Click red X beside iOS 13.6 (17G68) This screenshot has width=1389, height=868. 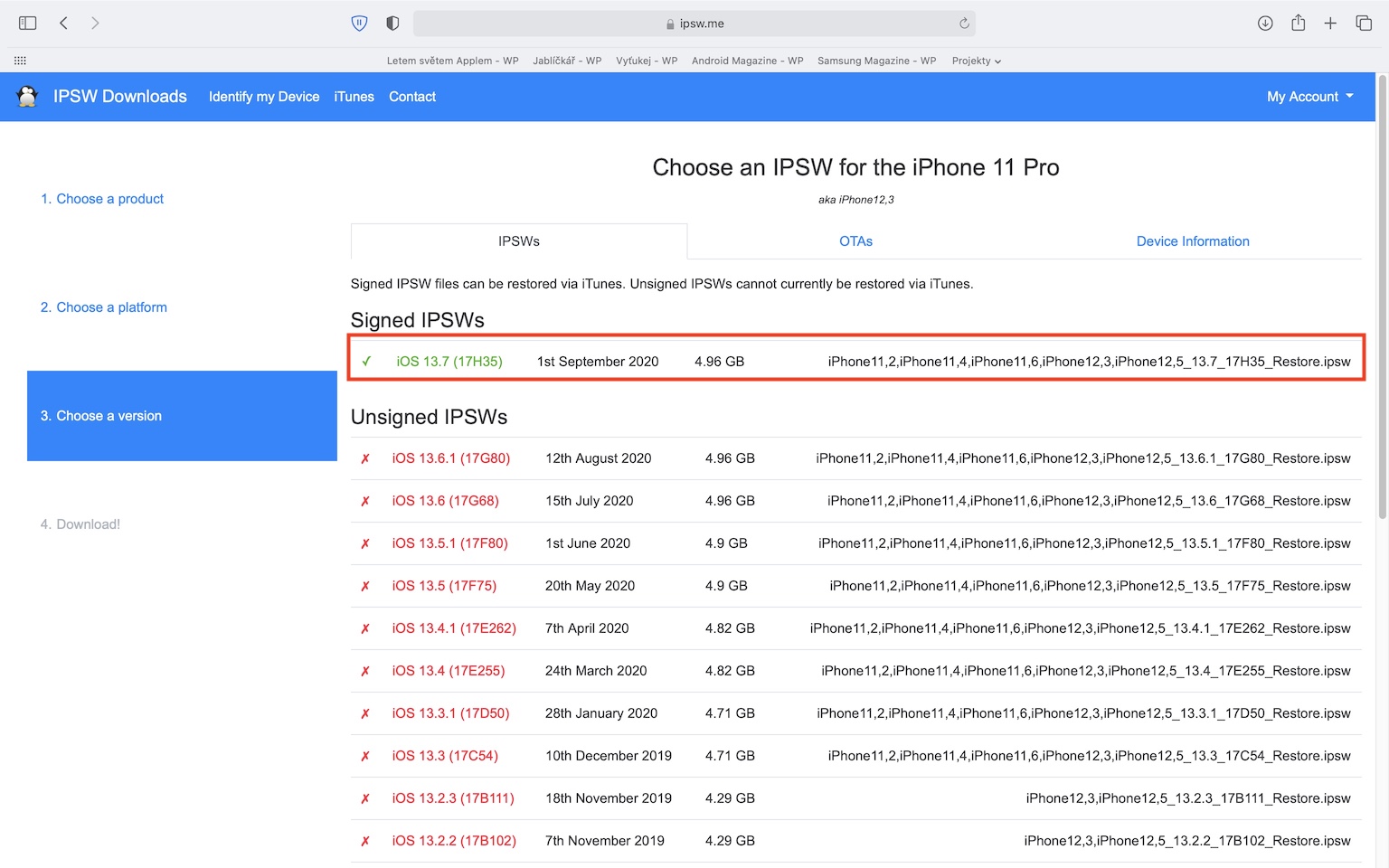pos(365,501)
